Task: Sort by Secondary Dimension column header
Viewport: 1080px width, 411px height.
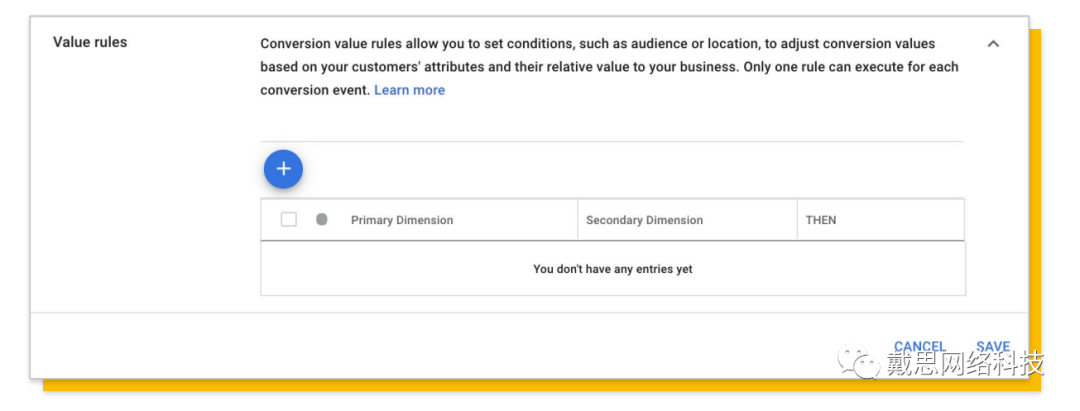Action: click(x=644, y=220)
